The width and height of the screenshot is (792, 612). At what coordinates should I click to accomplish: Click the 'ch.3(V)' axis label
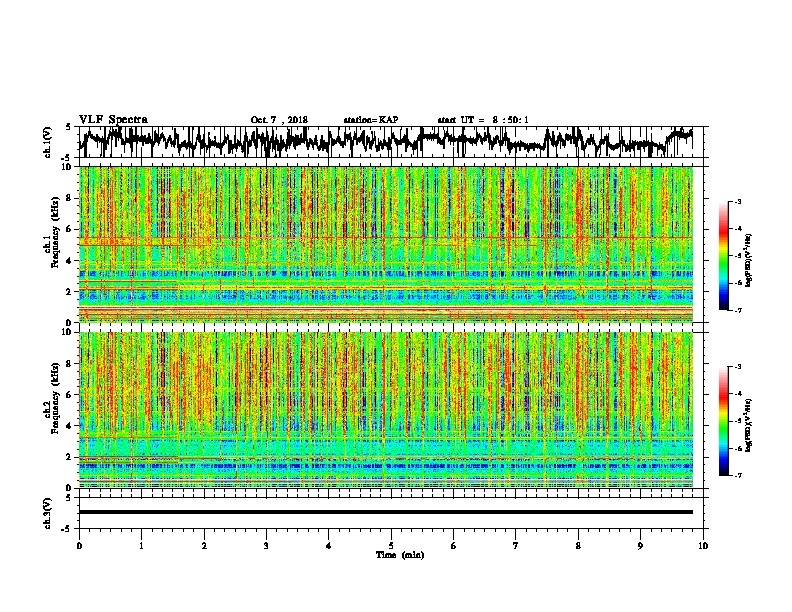point(48,513)
